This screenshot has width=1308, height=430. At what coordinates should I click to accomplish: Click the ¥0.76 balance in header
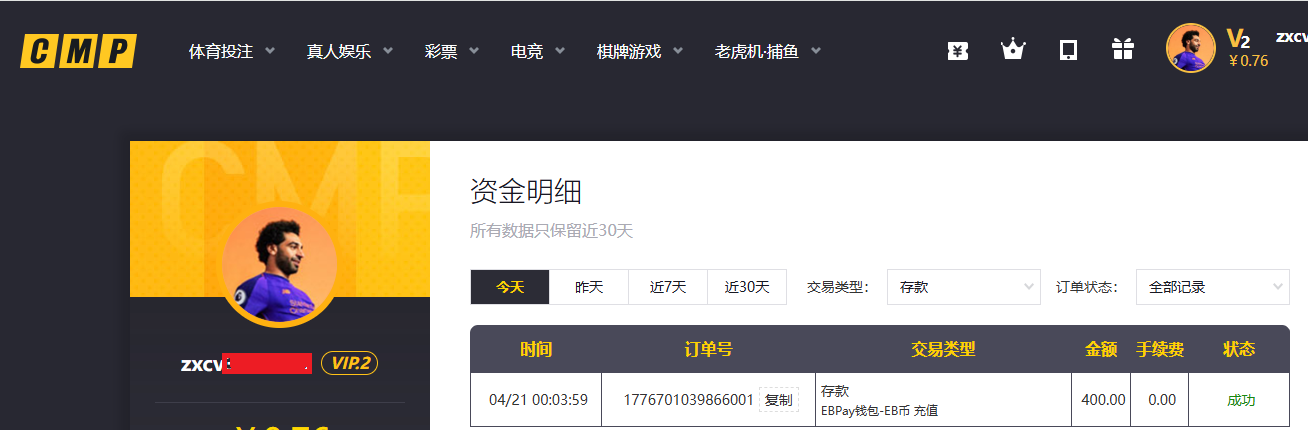[x=1247, y=61]
